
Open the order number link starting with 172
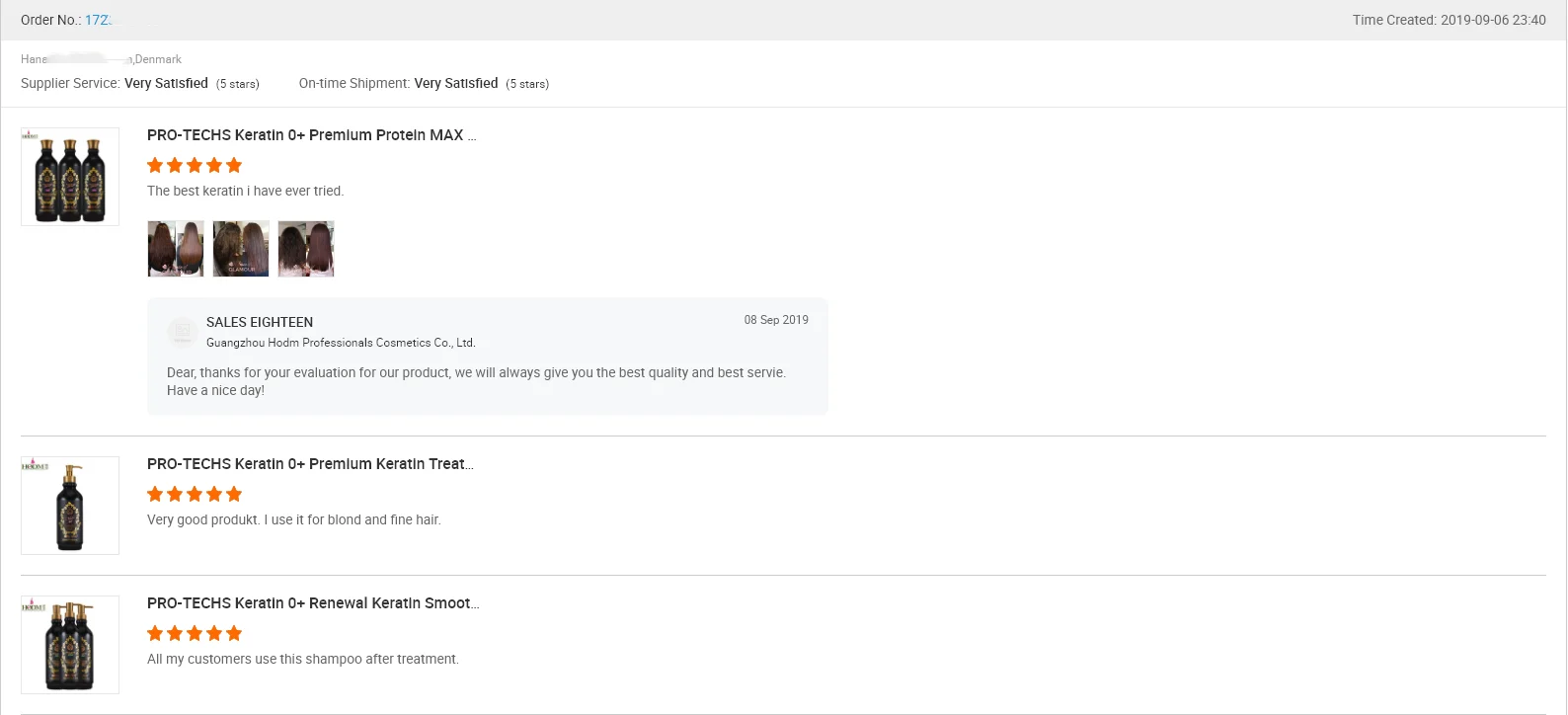tap(98, 20)
